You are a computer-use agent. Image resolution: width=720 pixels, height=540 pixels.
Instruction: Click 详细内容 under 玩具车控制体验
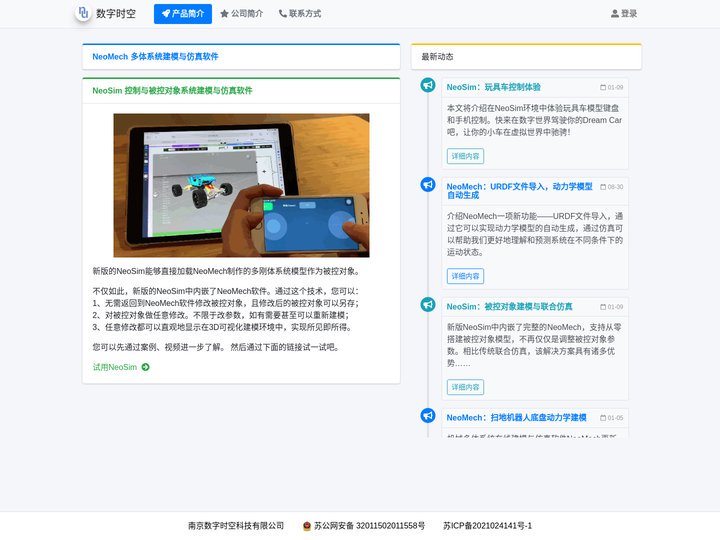tap(465, 156)
